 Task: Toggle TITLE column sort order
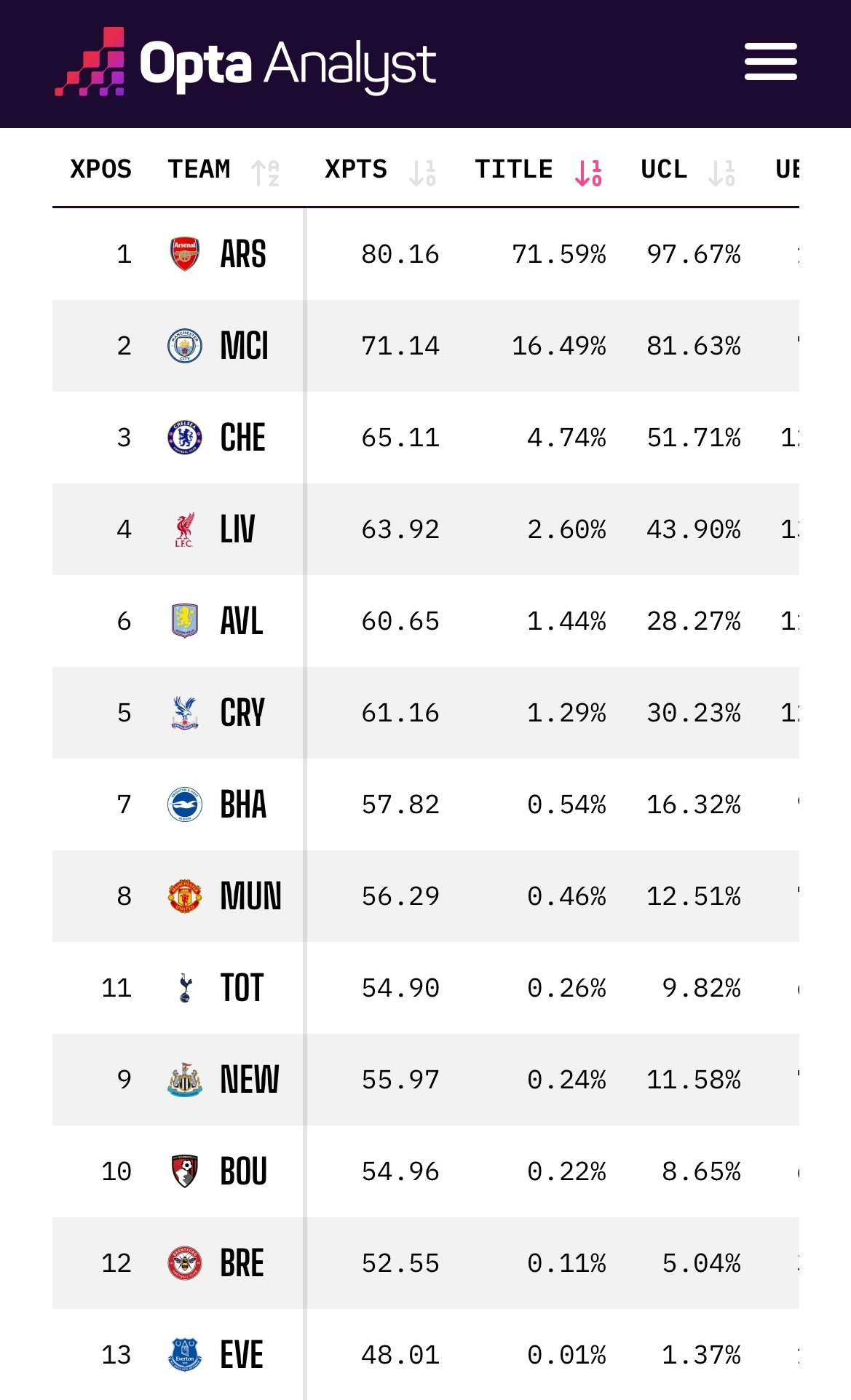pyautogui.click(x=588, y=173)
